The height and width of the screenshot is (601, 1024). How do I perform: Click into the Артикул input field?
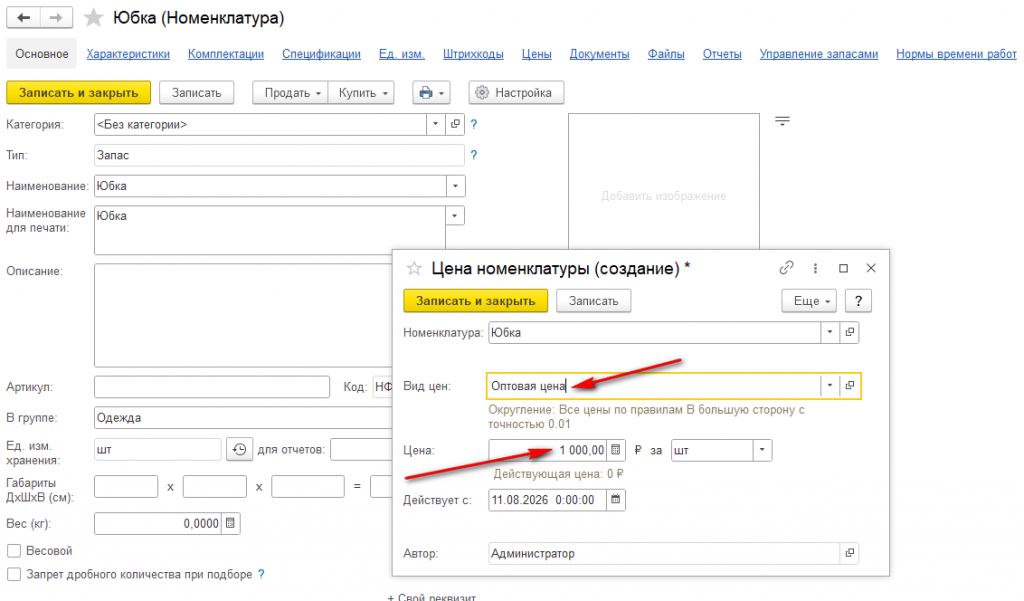tap(212, 387)
